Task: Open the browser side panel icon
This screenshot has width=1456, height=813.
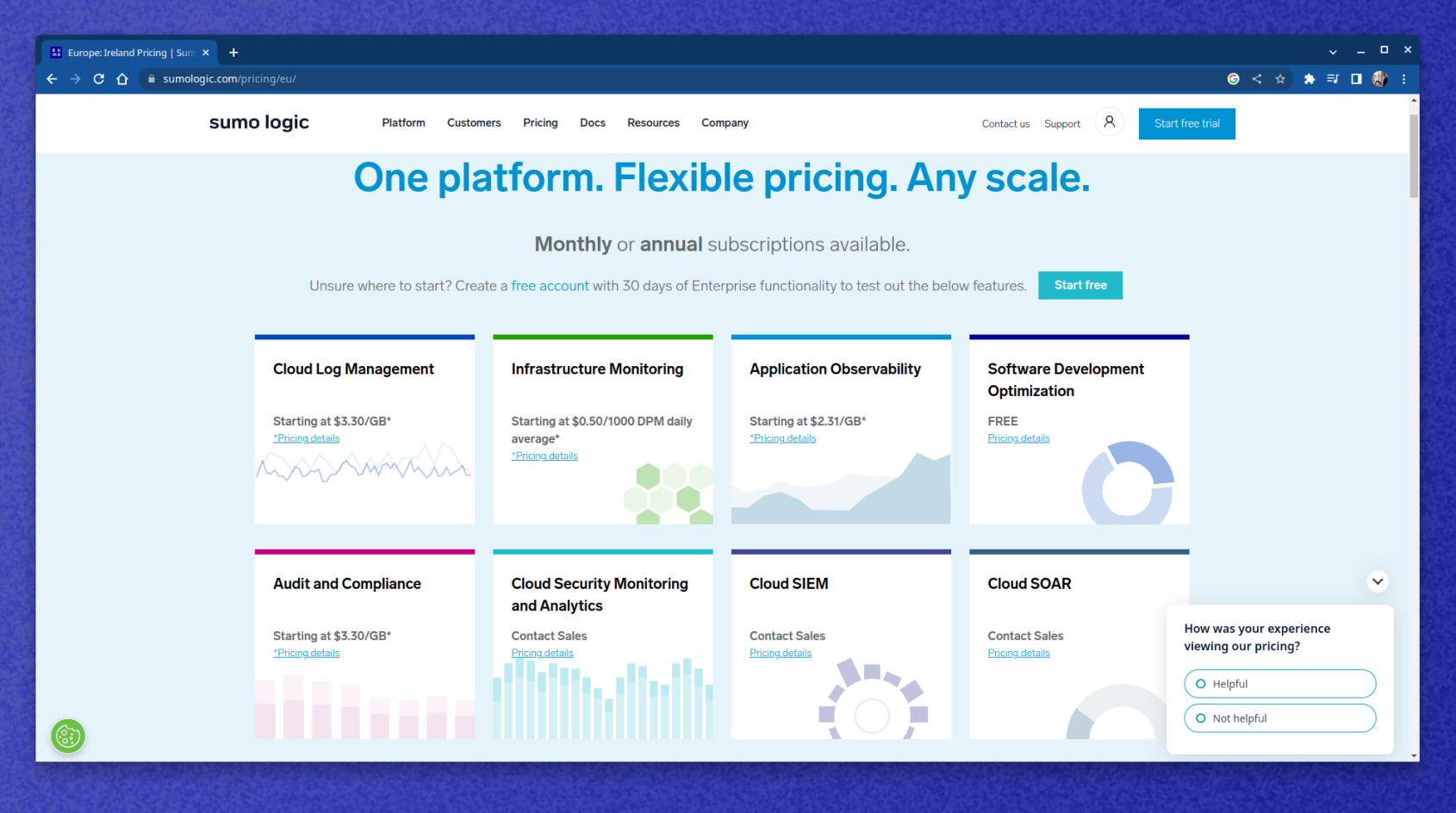Action: coord(1356,78)
